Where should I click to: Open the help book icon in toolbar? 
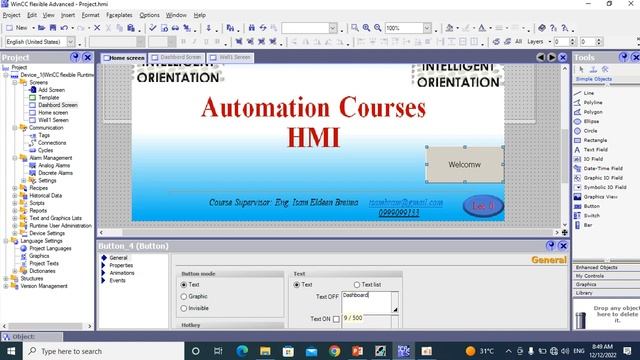click(542, 28)
